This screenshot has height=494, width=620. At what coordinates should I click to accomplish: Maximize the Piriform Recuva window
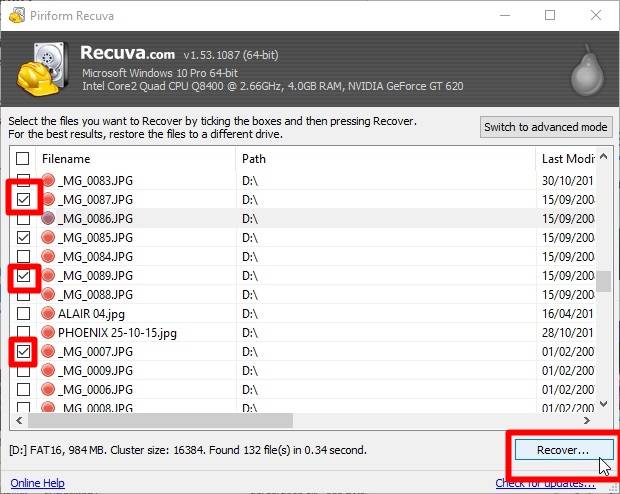click(x=550, y=15)
